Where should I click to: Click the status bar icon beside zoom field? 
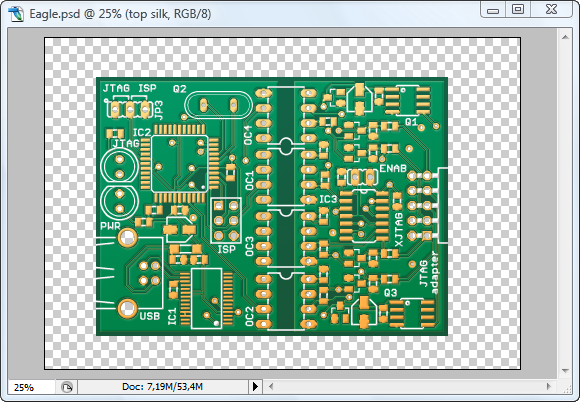pyautogui.click(x=67, y=387)
